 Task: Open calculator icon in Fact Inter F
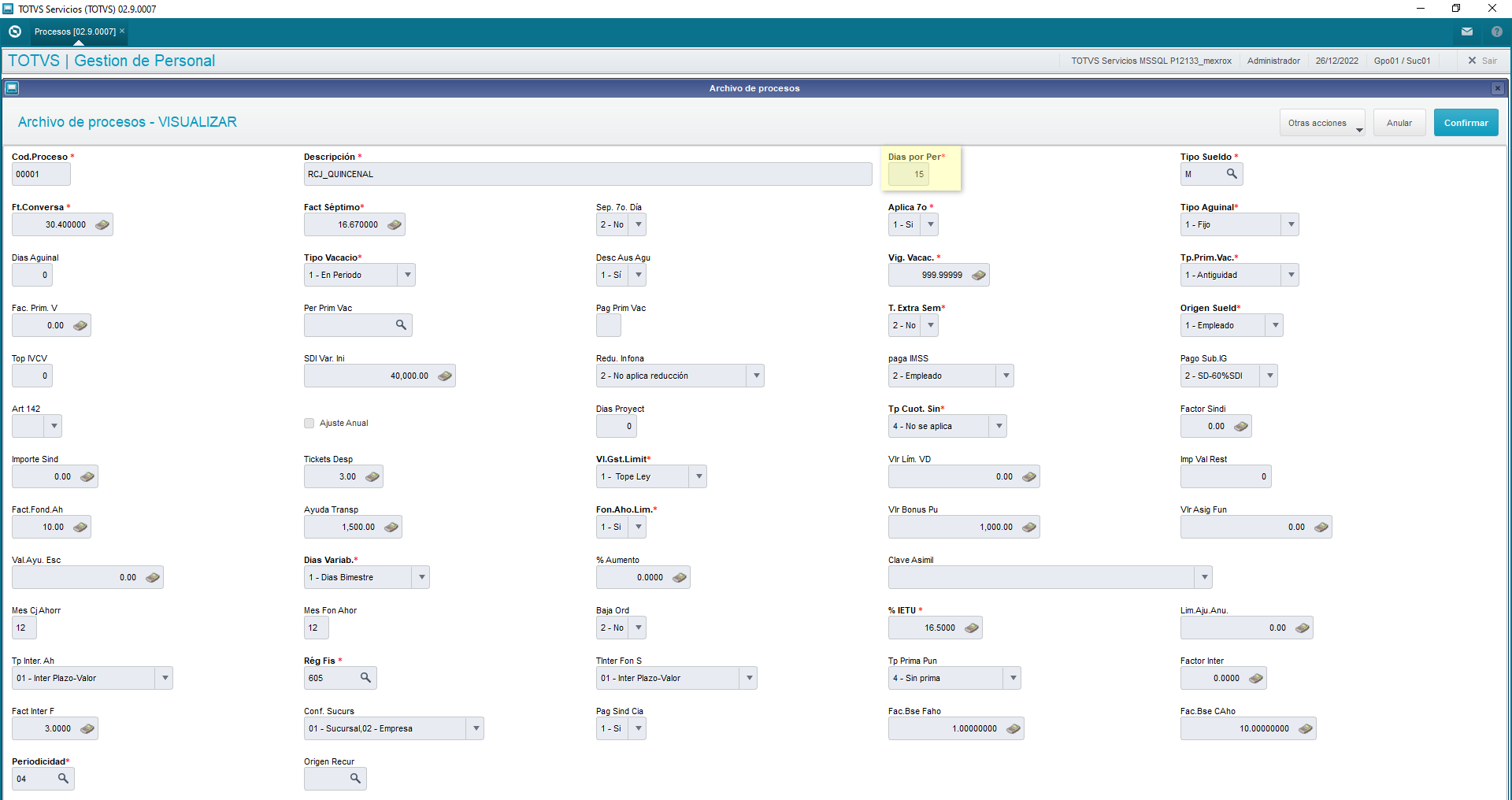click(87, 729)
